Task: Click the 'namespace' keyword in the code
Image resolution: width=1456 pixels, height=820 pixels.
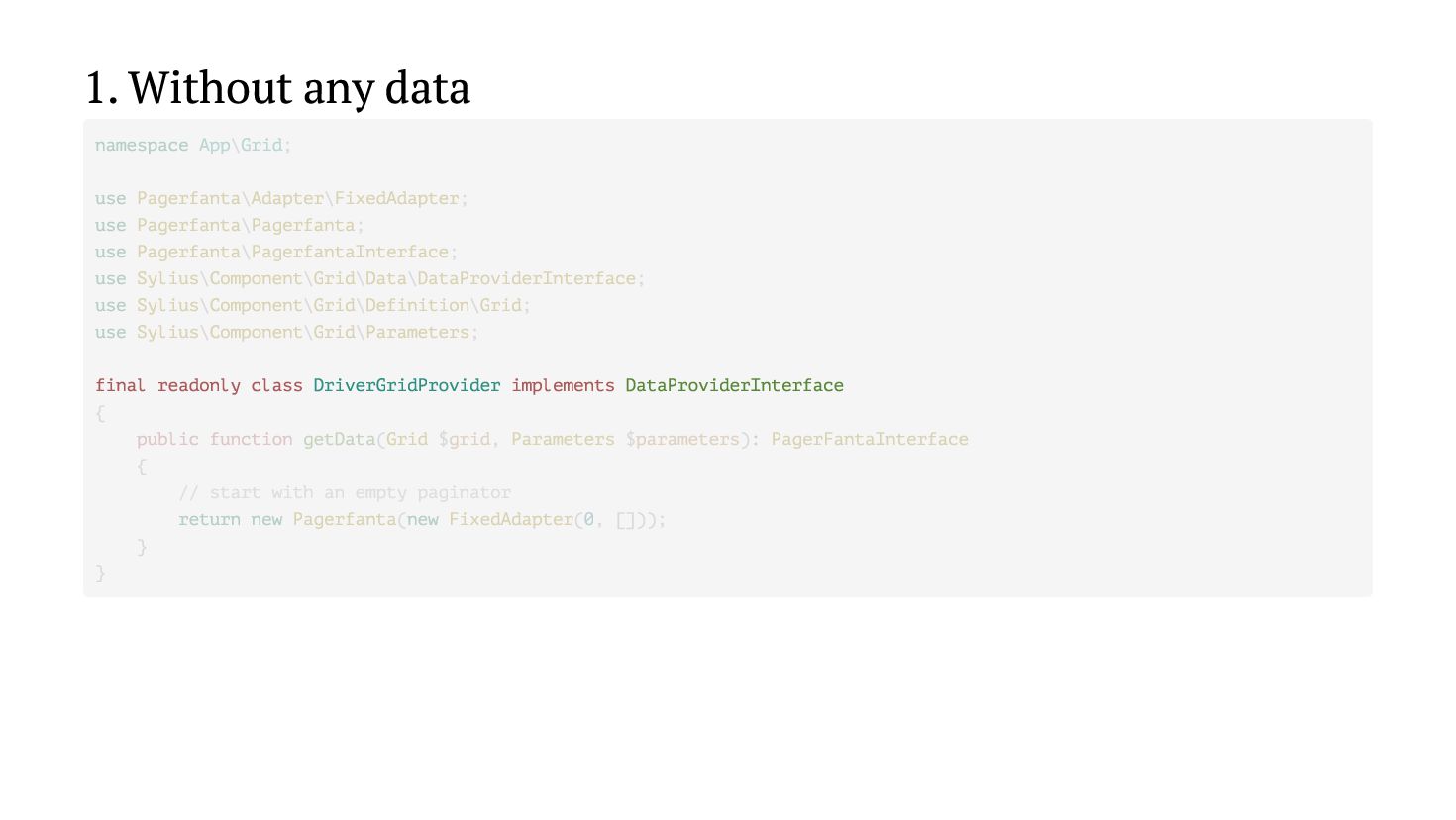Action: pos(141,145)
